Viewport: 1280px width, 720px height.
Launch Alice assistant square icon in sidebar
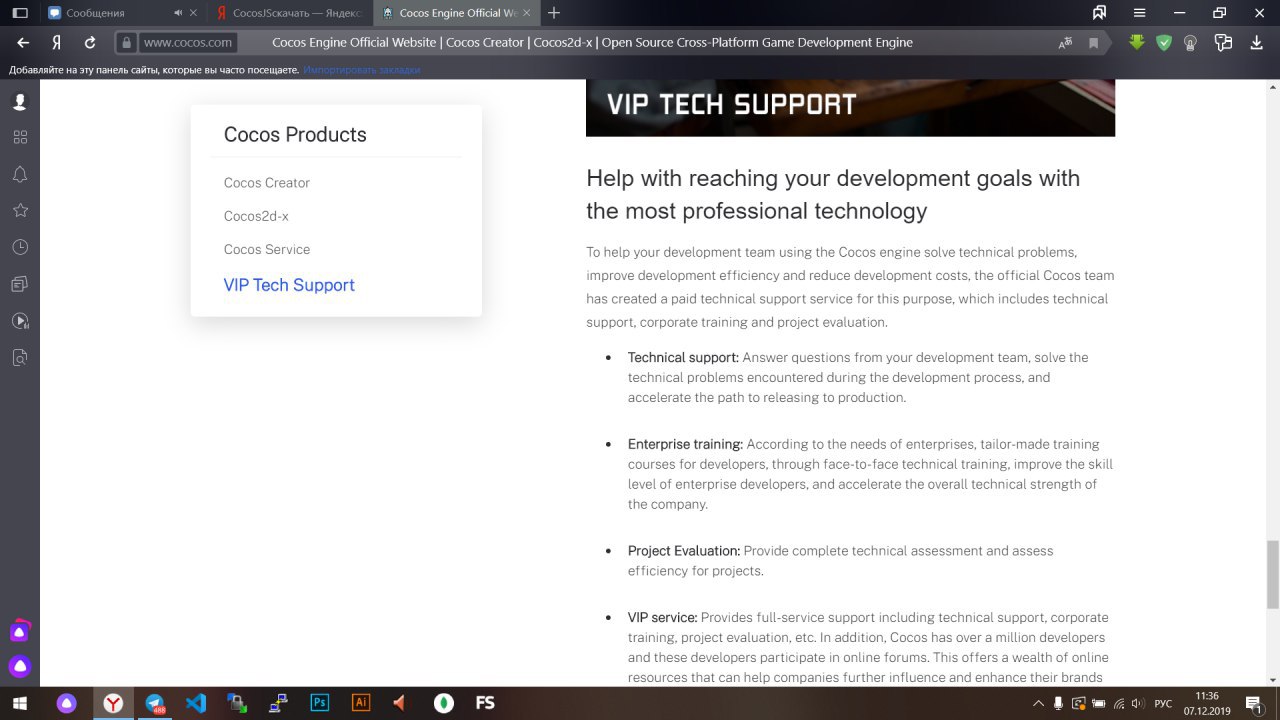point(20,631)
